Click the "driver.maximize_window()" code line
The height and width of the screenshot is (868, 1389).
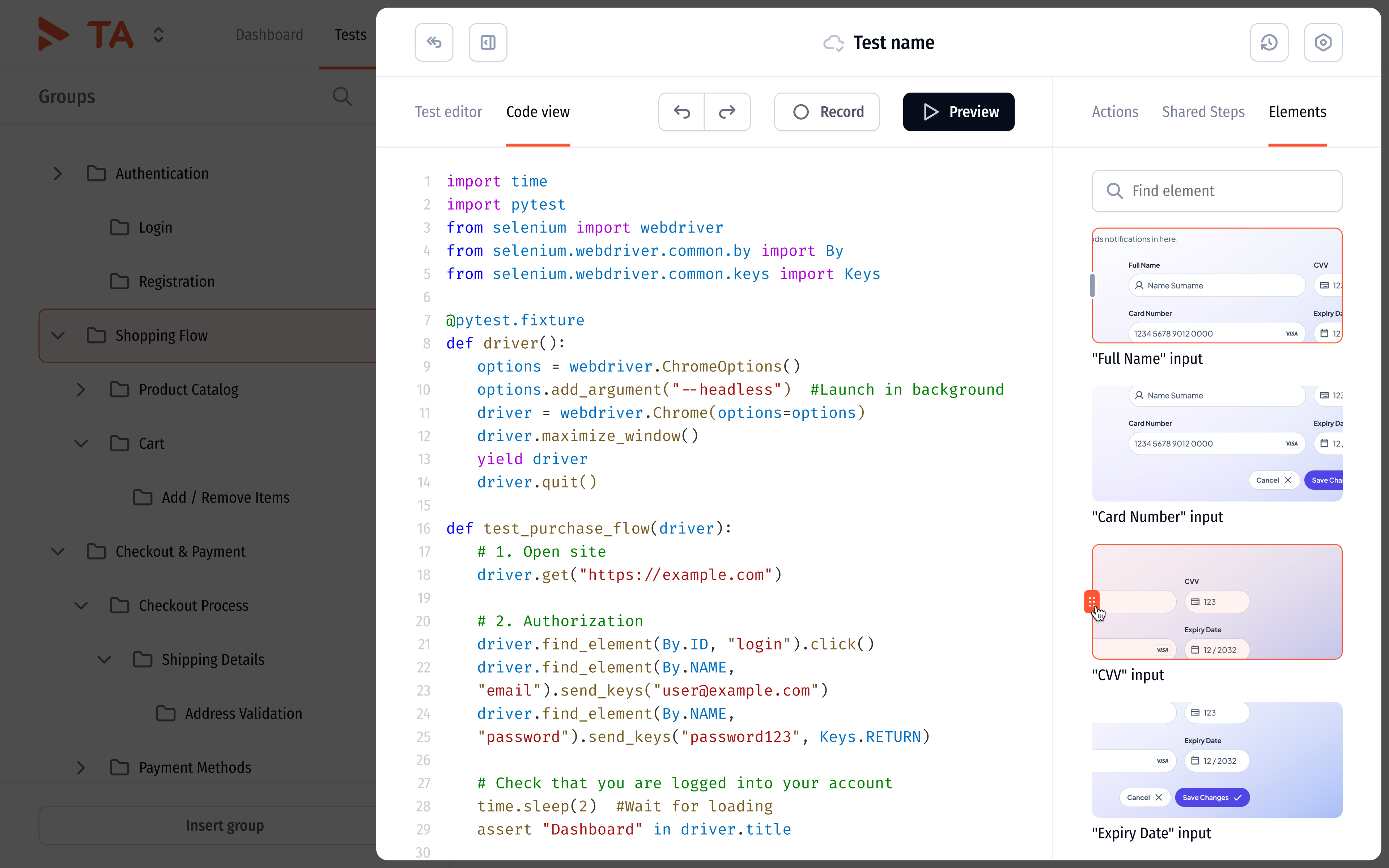[x=588, y=436]
